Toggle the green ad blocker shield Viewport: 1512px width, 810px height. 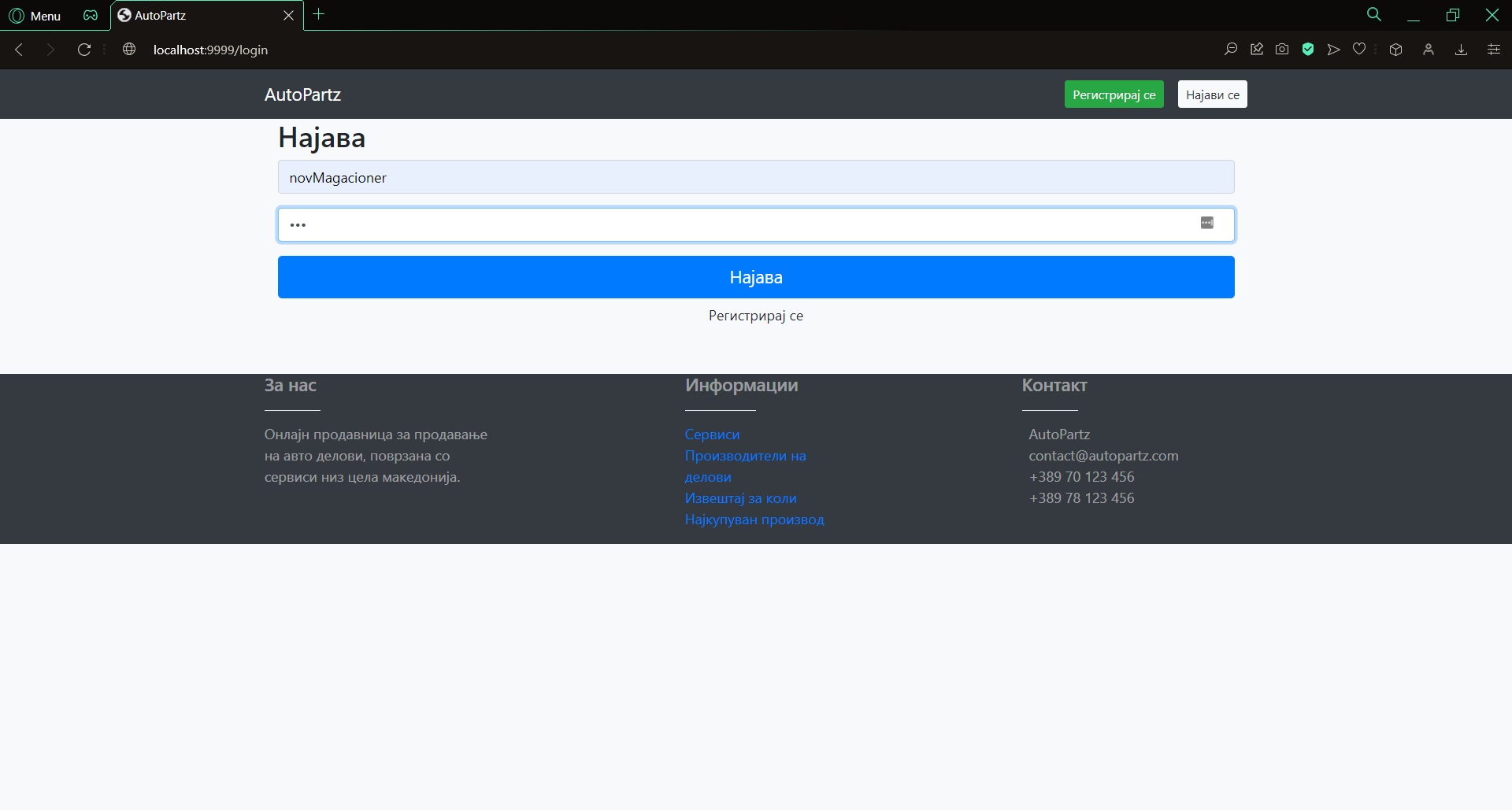(x=1308, y=50)
